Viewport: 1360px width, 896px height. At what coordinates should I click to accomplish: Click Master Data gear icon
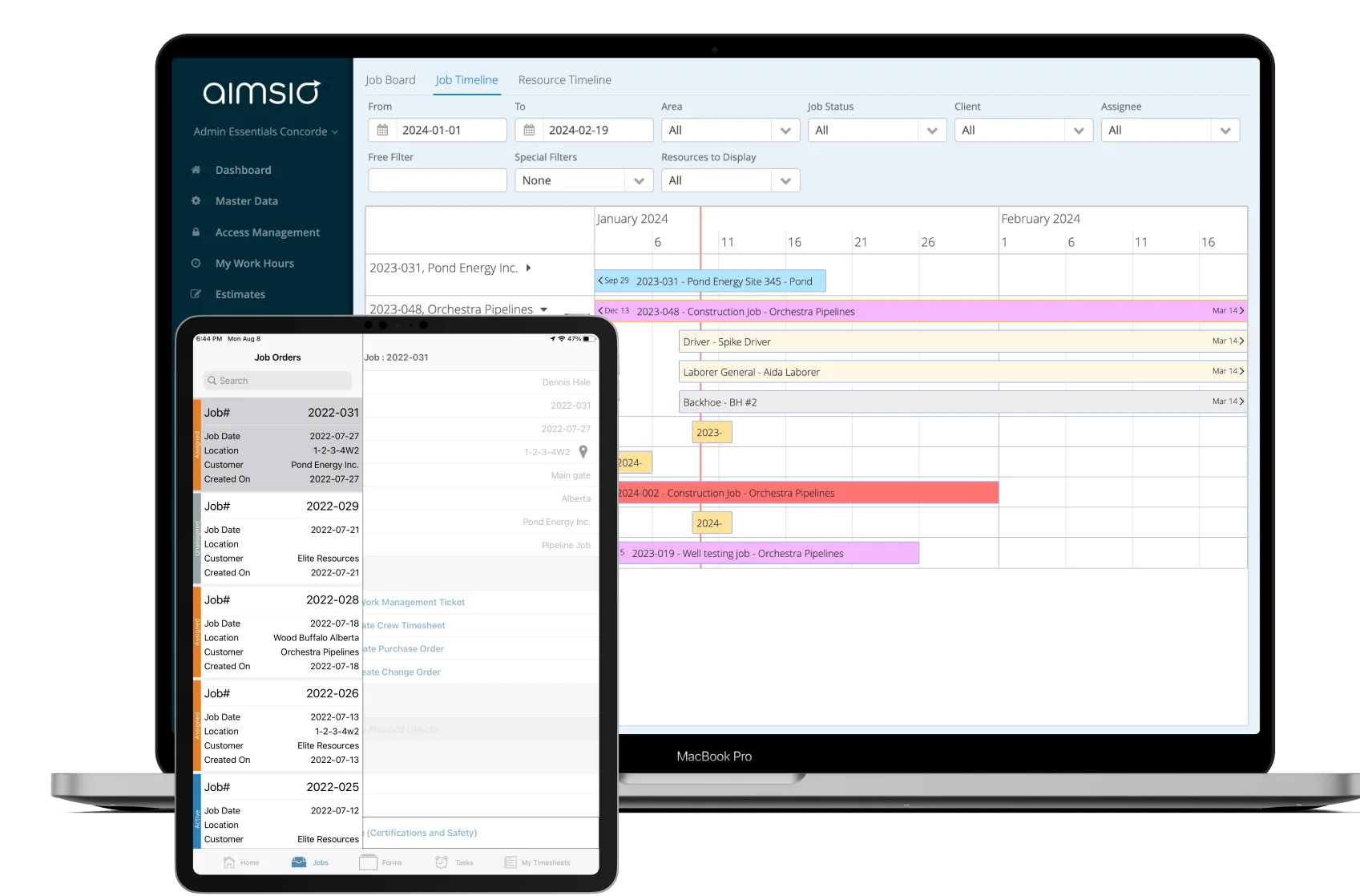196,201
